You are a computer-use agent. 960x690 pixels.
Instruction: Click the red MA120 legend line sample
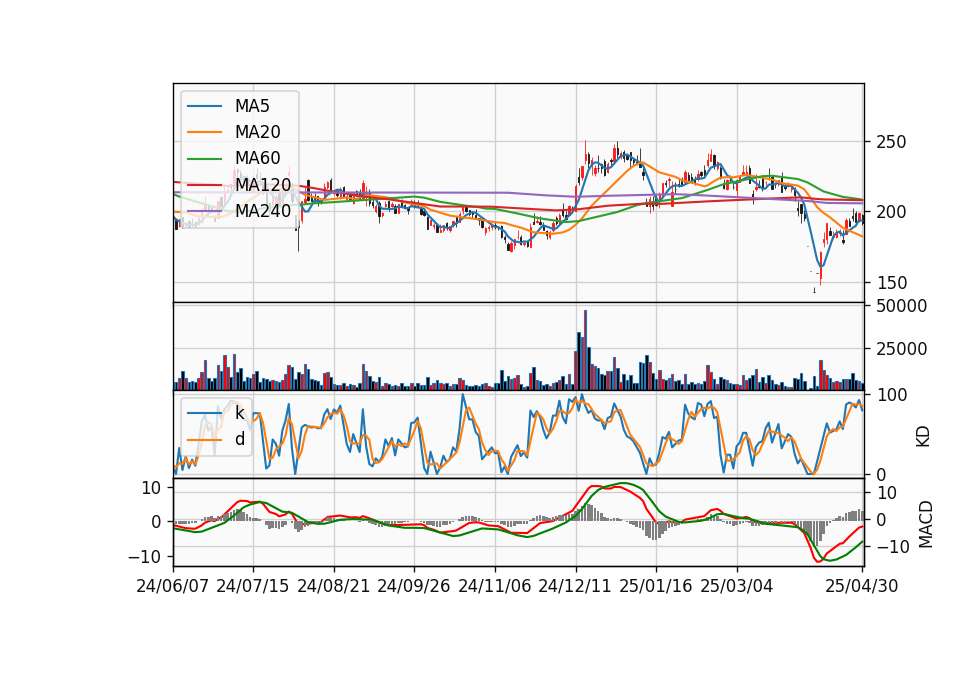pyautogui.click(x=204, y=185)
